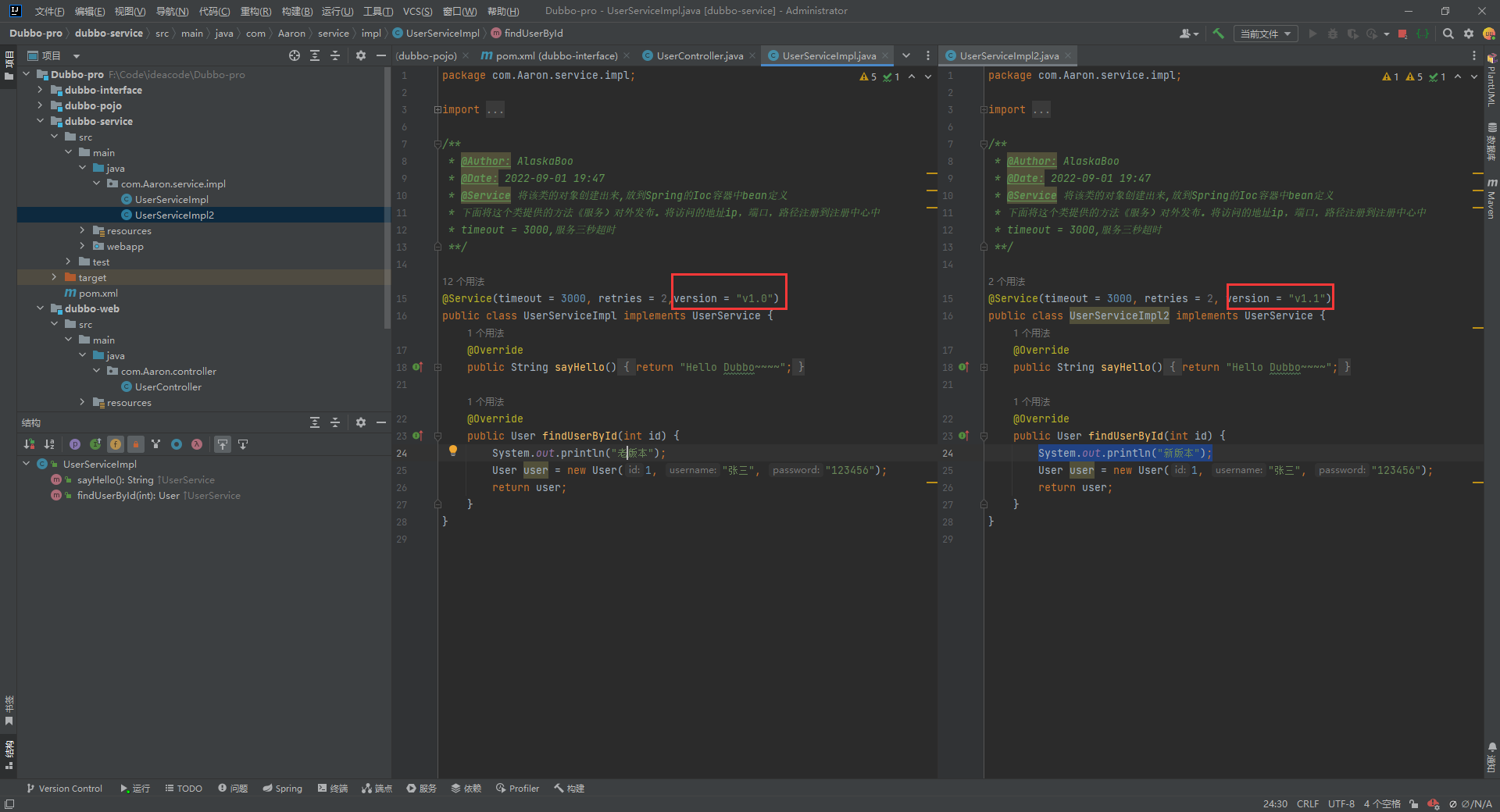Open the Maven tool window sidebar
1500x812 pixels.
1491,200
